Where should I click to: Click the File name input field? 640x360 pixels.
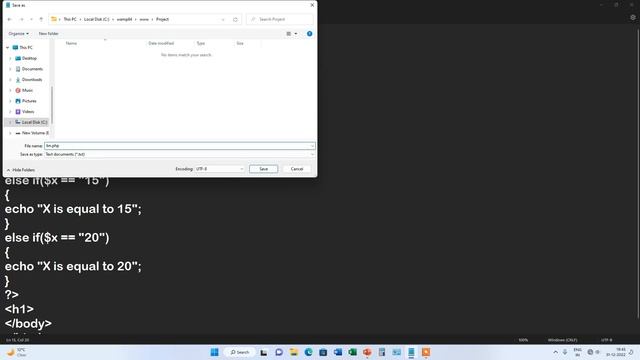pos(179,146)
